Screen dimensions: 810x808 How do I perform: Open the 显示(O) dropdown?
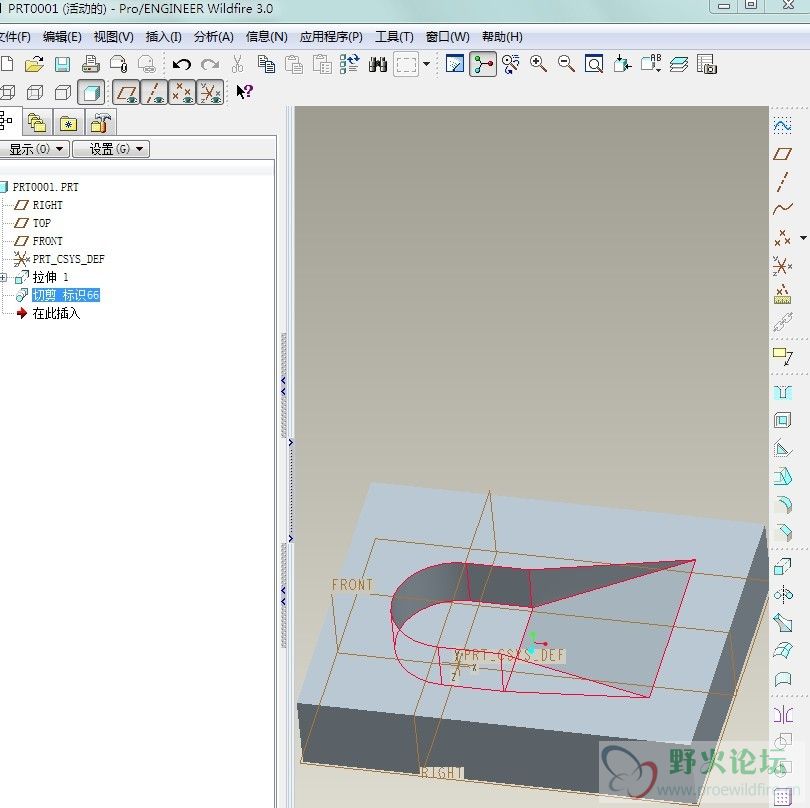pos(34,149)
